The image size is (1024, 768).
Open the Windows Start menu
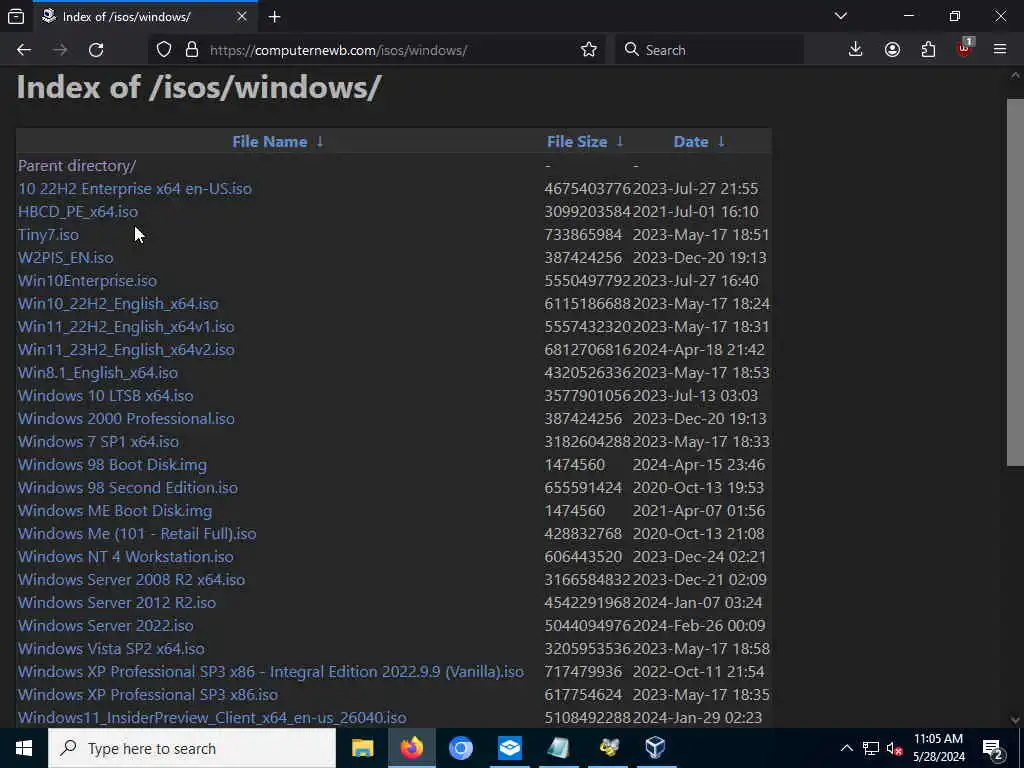click(24, 748)
